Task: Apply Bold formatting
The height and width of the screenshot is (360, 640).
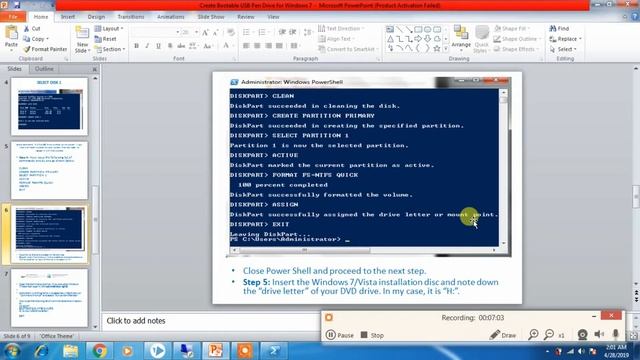Action: (137, 46)
